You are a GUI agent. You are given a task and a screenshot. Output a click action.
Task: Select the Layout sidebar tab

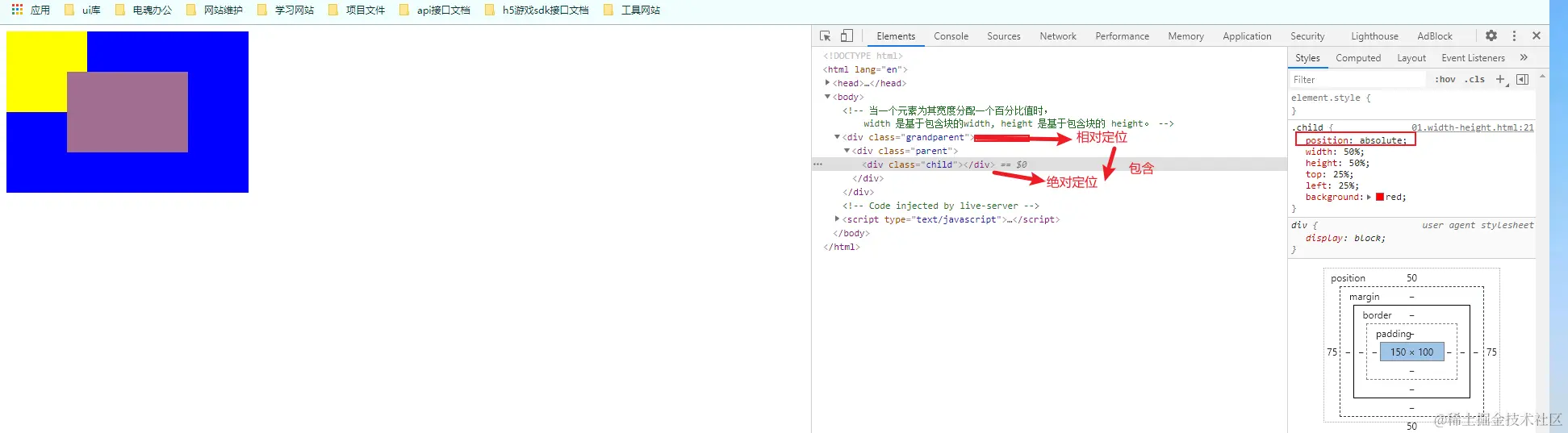pos(1411,58)
